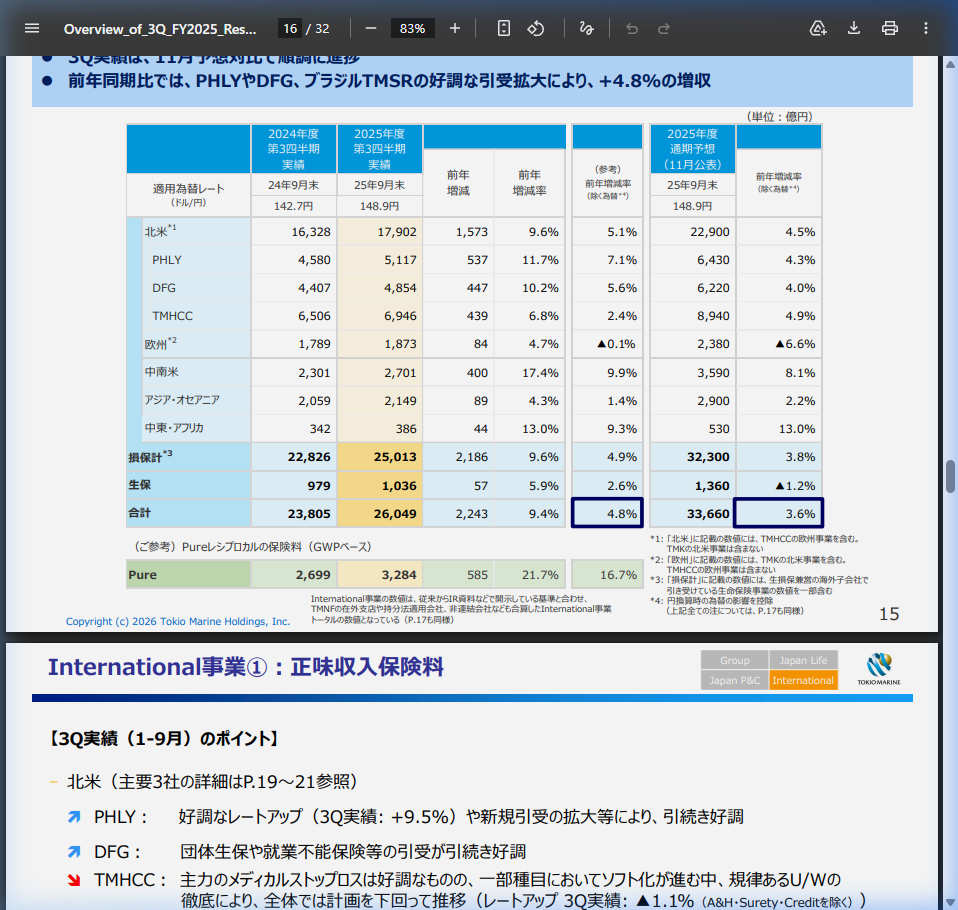The width and height of the screenshot is (958, 910).
Task: Click the highlighted 4.8% total cell
Action: coord(607,513)
